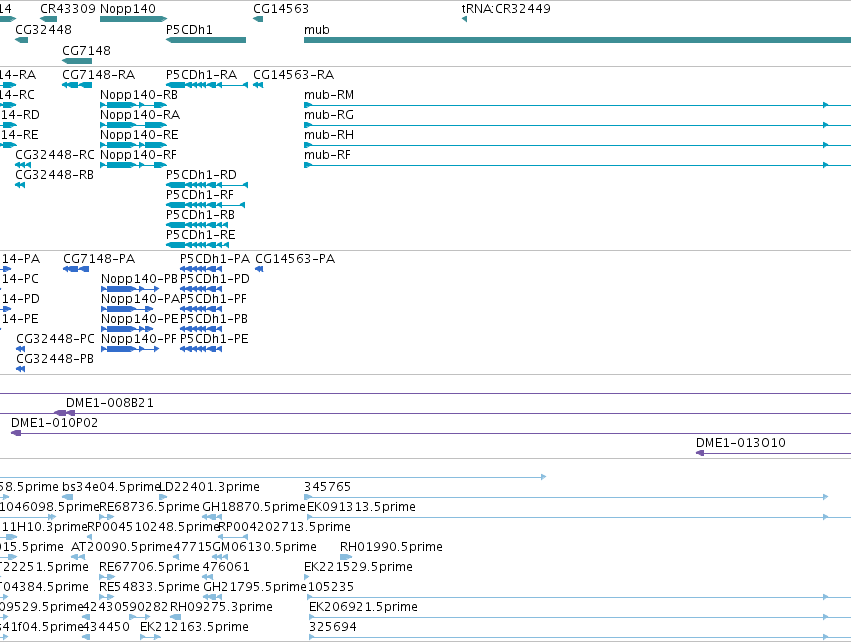This screenshot has width=851, height=642.
Task: Click the P5CDh1 gene label in top track
Action: [x=189, y=30]
